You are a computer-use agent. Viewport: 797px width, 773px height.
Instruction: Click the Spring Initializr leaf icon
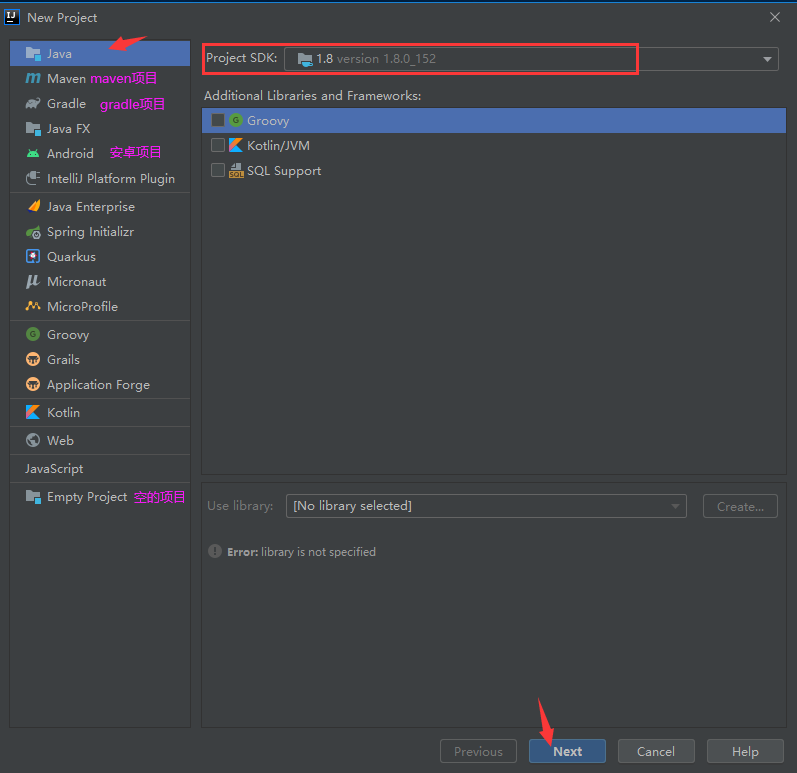pyautogui.click(x=33, y=232)
